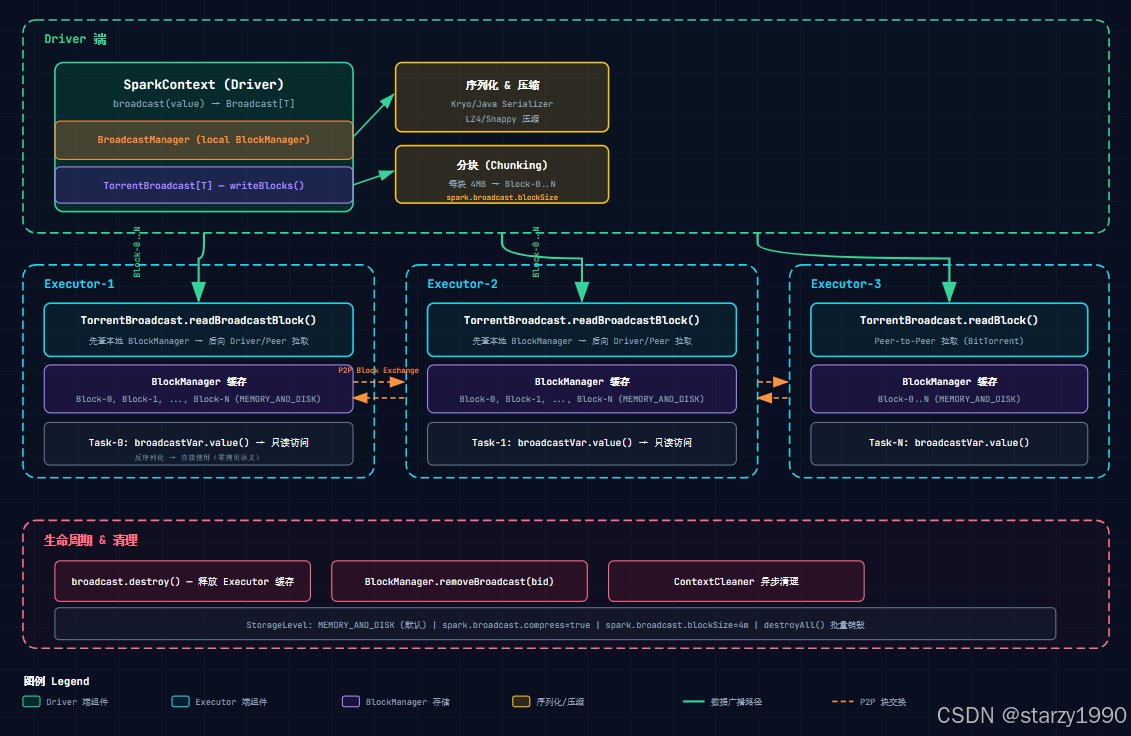Screen dimensions: 1131x736
Task: Click the Peer-to-Peer 拉取 (BitTorrent) text
Action: coord(949,341)
